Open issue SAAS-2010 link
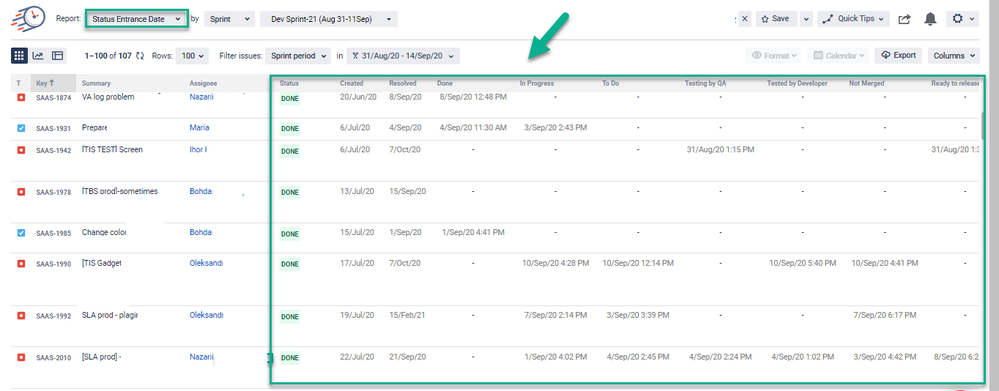This screenshot has width=999, height=391. coord(54,358)
